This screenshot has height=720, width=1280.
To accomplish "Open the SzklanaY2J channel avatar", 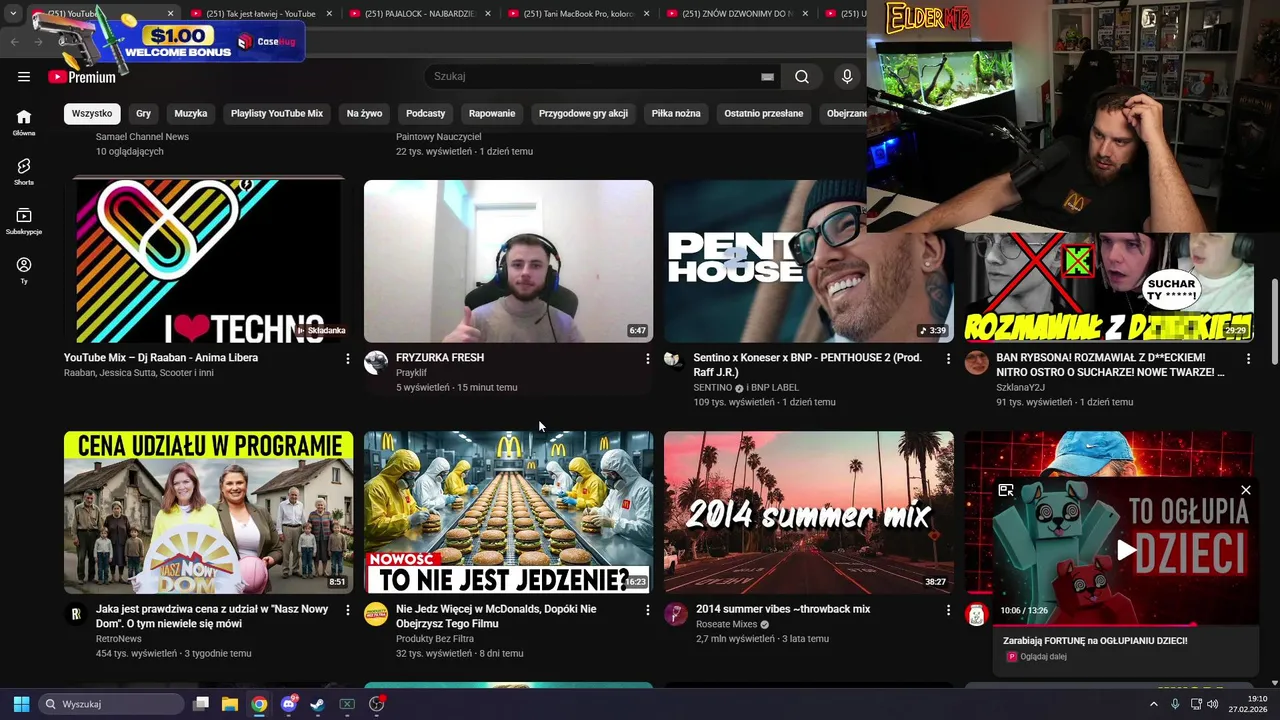I will (976, 362).
